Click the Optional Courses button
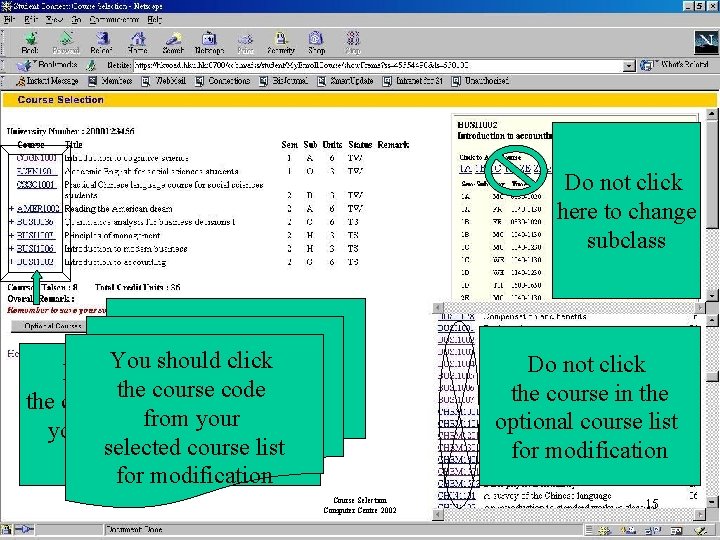Image resolution: width=720 pixels, height=540 pixels. tap(49, 326)
